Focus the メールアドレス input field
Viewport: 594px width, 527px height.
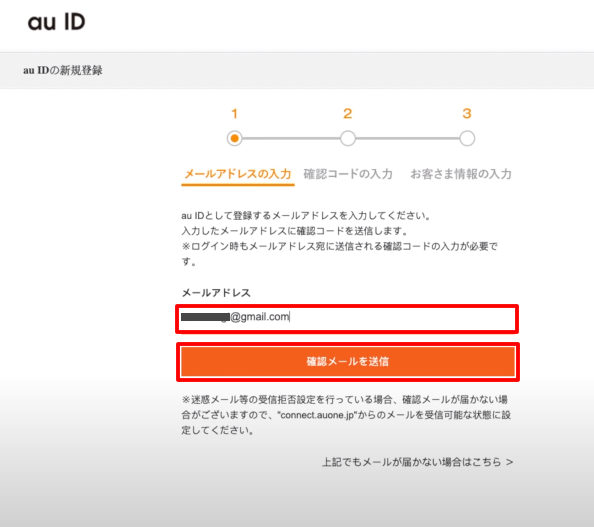pos(347,319)
